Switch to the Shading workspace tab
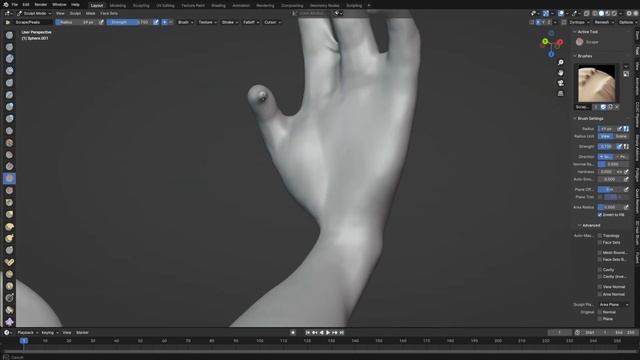The width and height of the screenshot is (640, 360). pyautogui.click(x=218, y=6)
